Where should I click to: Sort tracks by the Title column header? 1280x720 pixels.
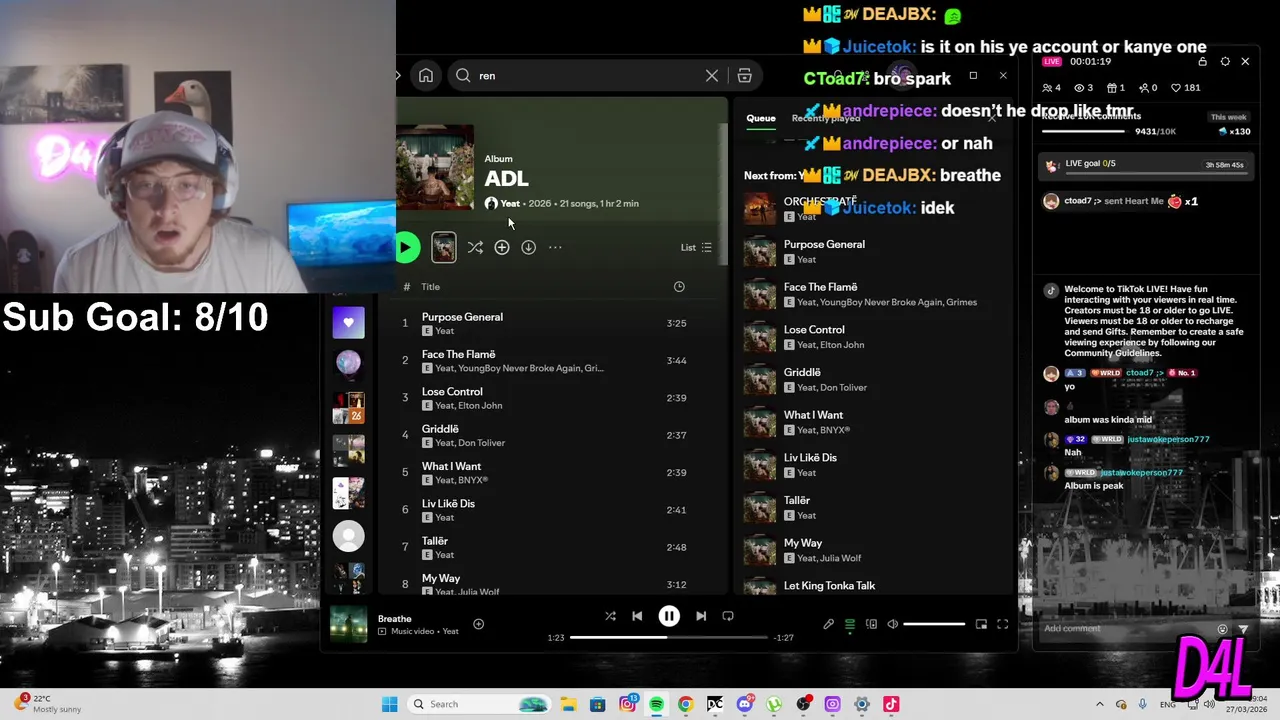(430, 287)
